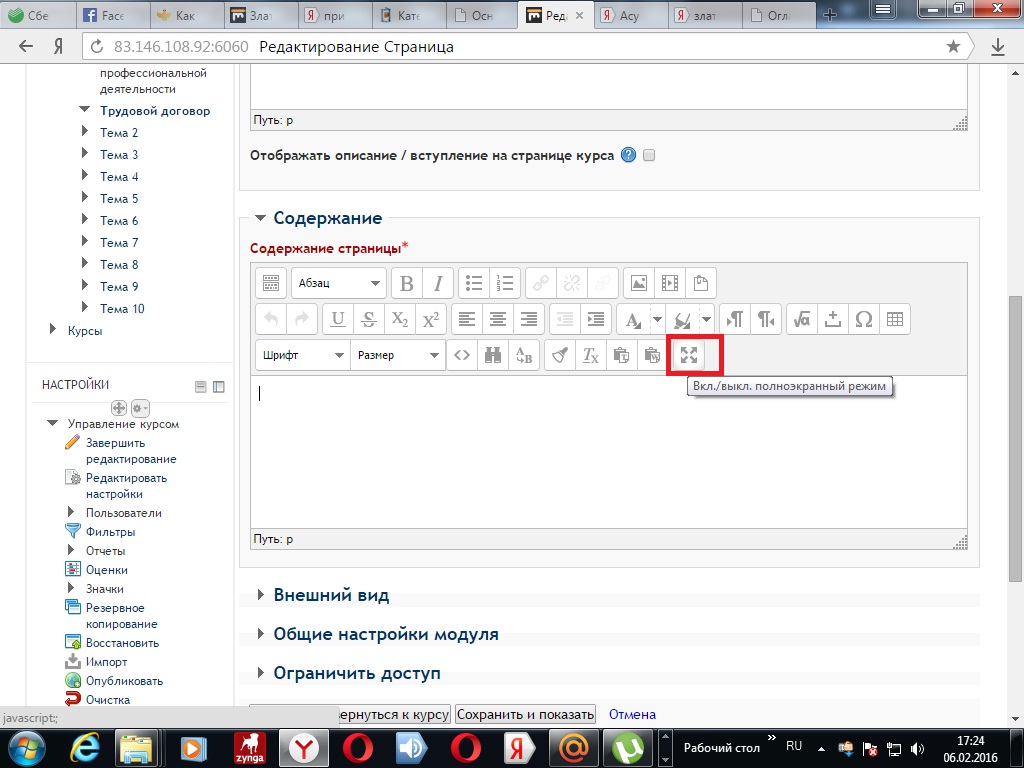Align text to the right

tap(530, 319)
